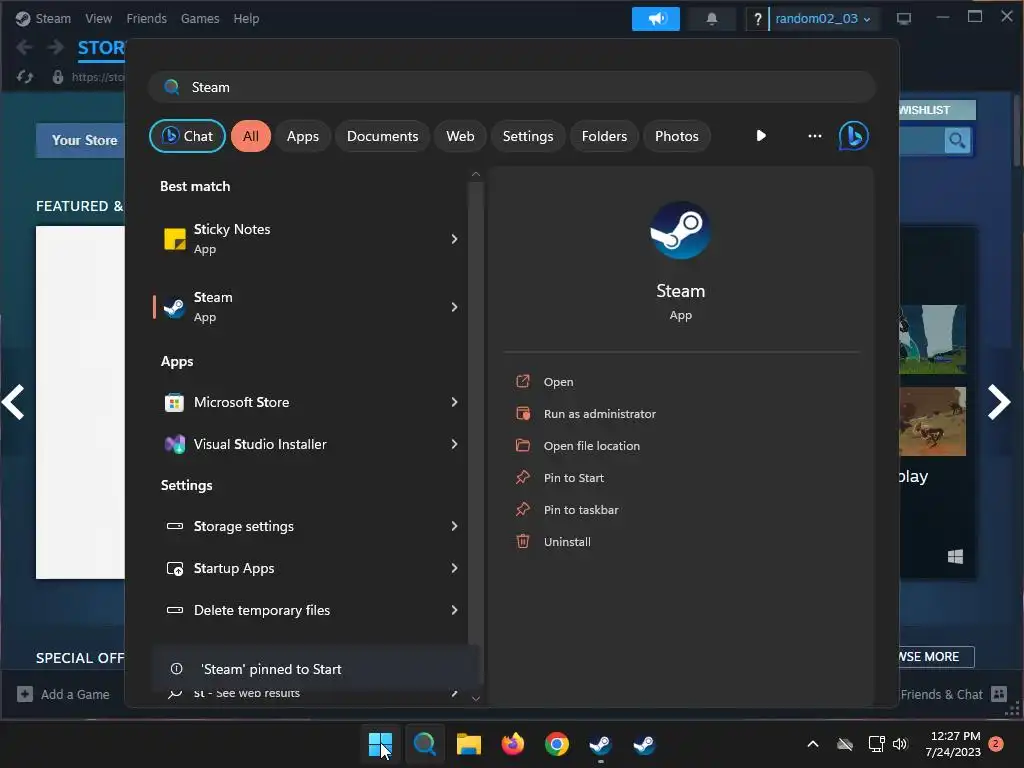The height and width of the screenshot is (768, 1024).
Task: Click the large Steam logo in preview pane
Action: pos(680,230)
